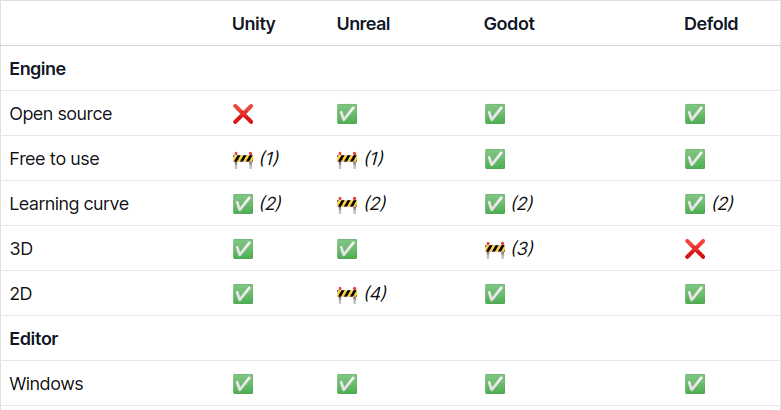Click the construction barrier icon for Unity Free to use

coord(242,159)
